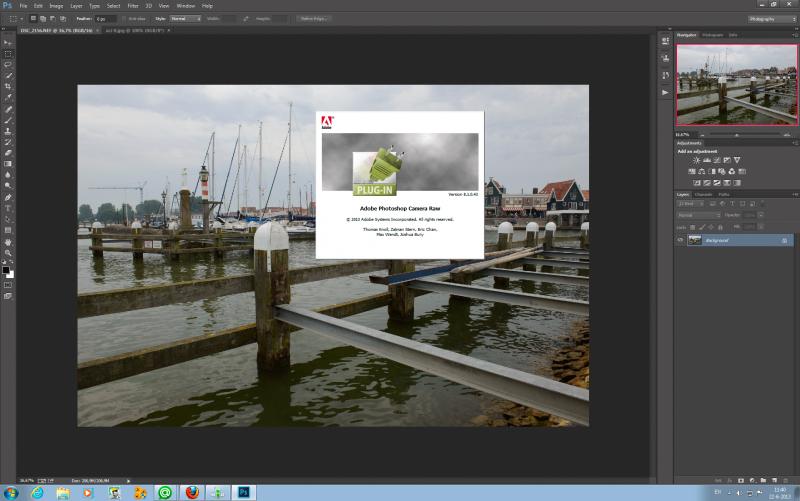The image size is (800, 501).
Task: Select the Lasso tool
Action: pos(8,65)
